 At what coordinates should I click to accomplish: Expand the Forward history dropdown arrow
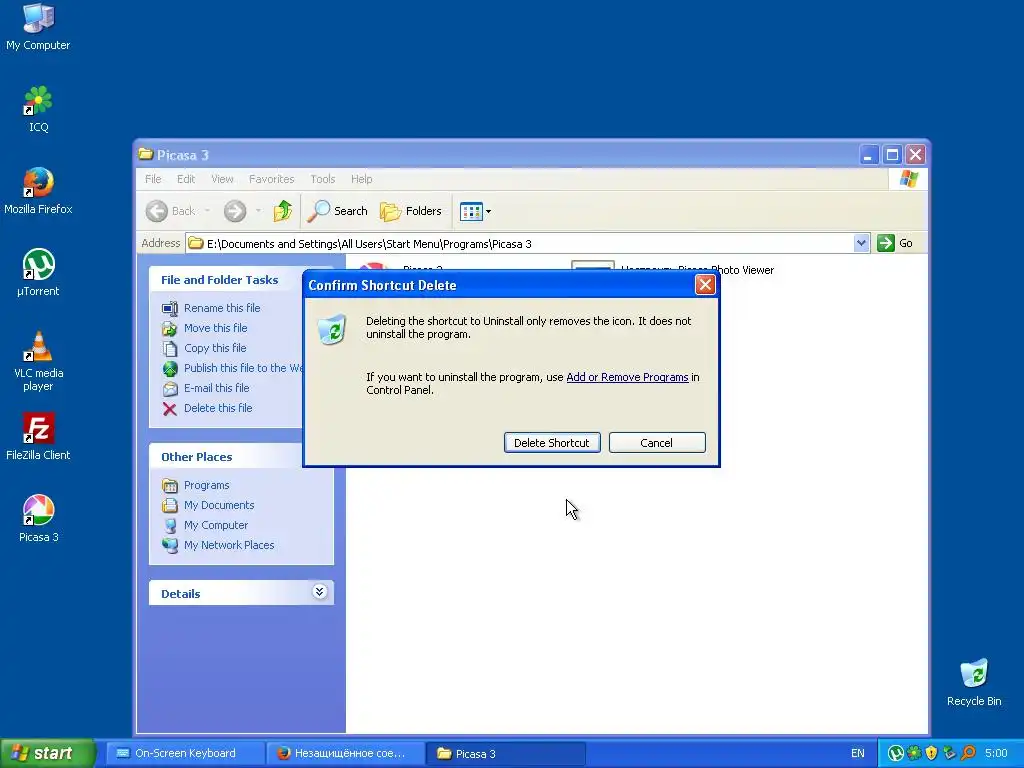(x=258, y=211)
